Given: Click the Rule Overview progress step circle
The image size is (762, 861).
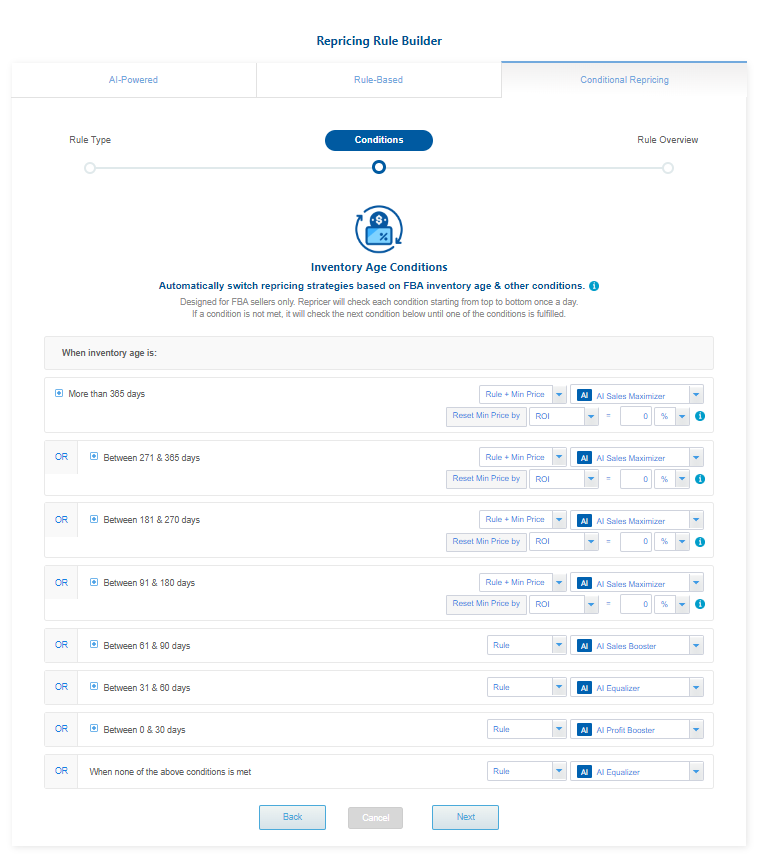Looking at the screenshot, I should [x=668, y=168].
